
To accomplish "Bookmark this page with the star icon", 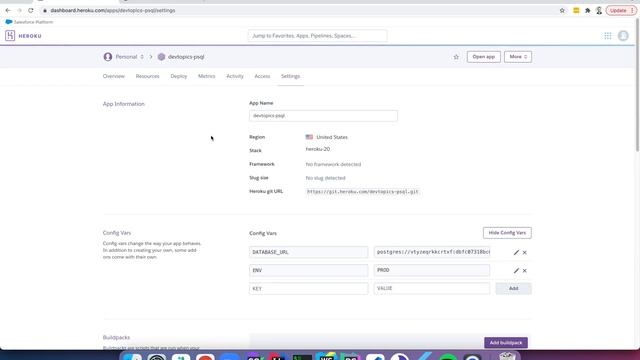I will [x=562, y=11].
